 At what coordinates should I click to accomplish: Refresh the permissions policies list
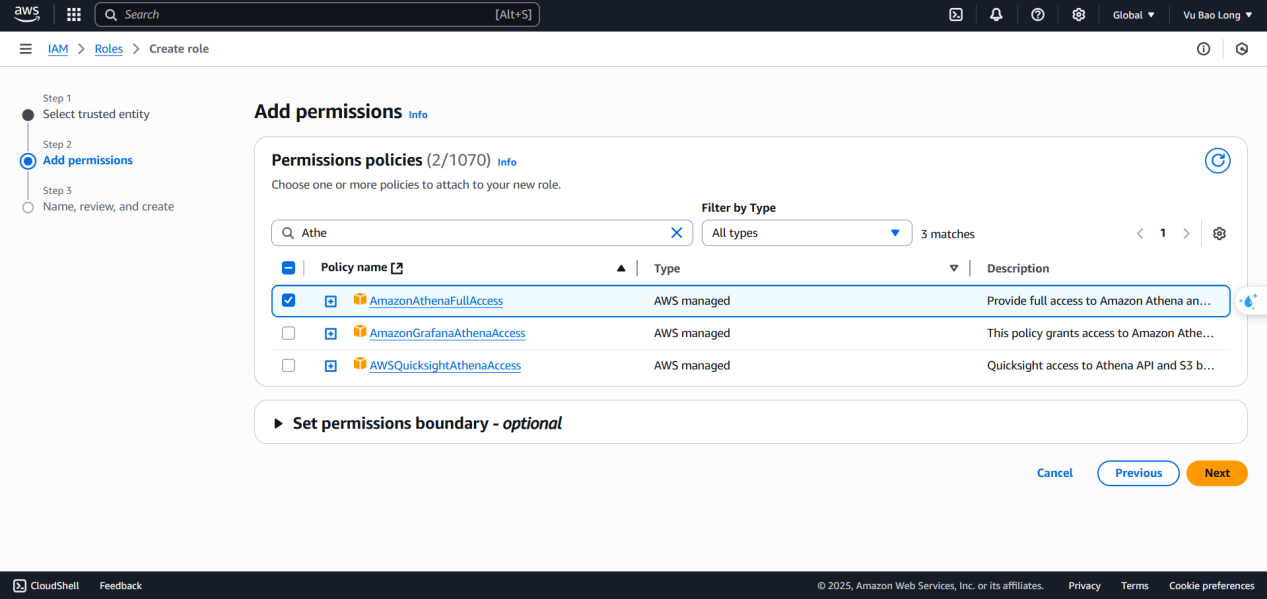tap(1217, 160)
